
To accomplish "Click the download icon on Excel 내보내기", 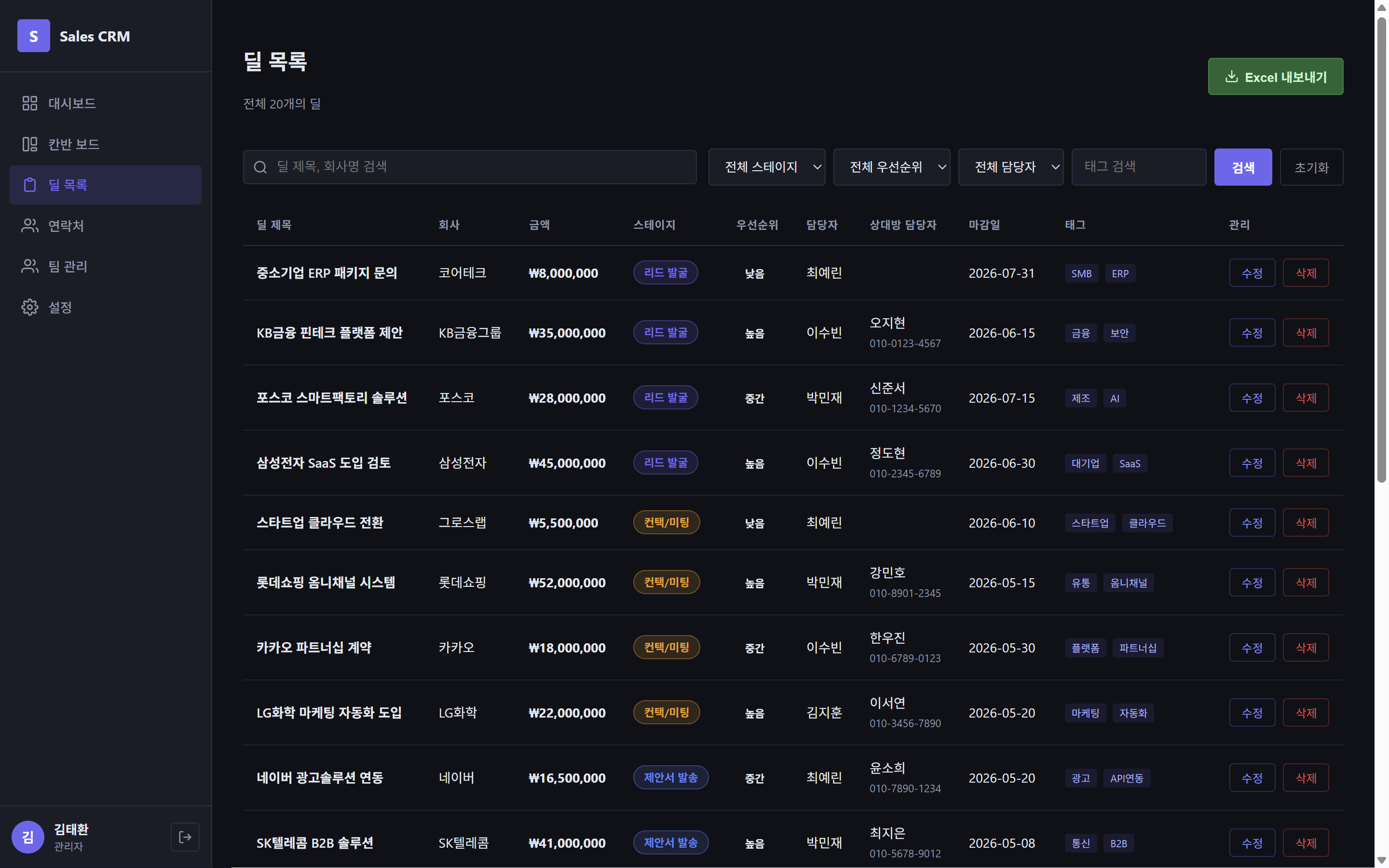I will coord(1231,77).
